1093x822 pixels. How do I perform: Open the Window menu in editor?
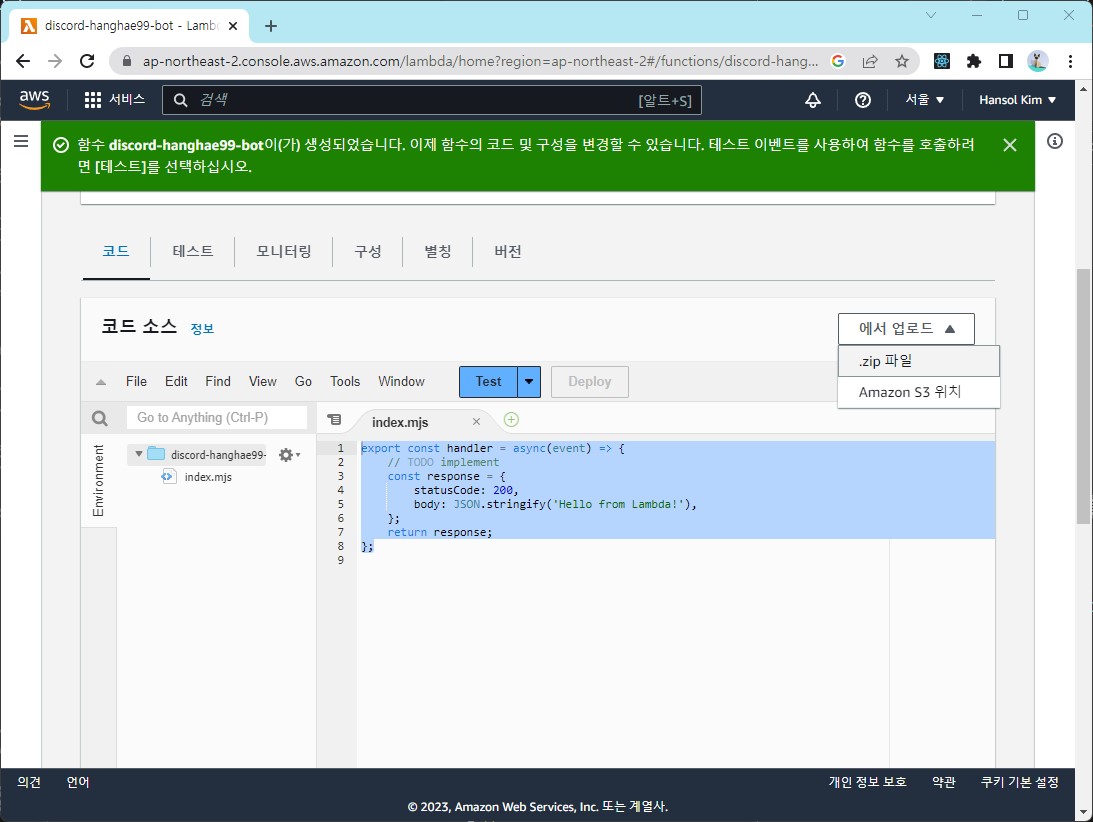point(401,381)
